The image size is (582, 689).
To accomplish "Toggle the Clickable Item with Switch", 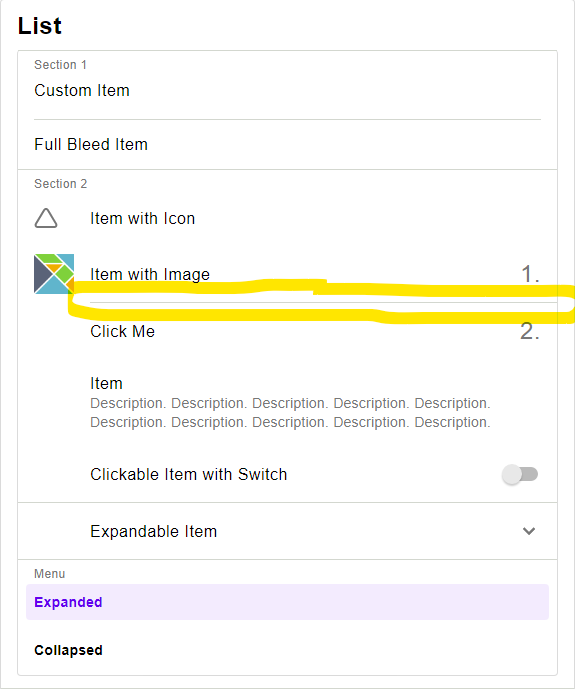I will (x=520, y=475).
